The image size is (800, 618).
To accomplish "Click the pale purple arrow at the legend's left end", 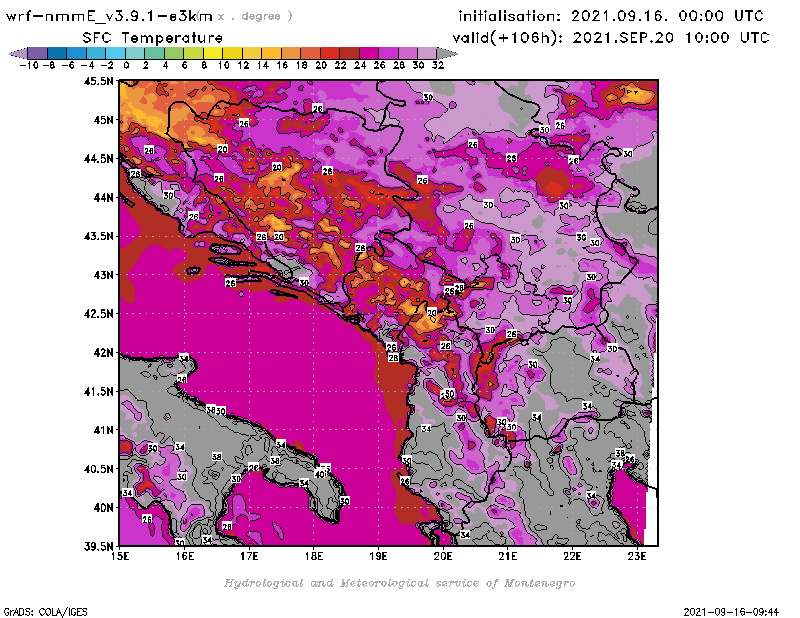I will [x=18, y=53].
